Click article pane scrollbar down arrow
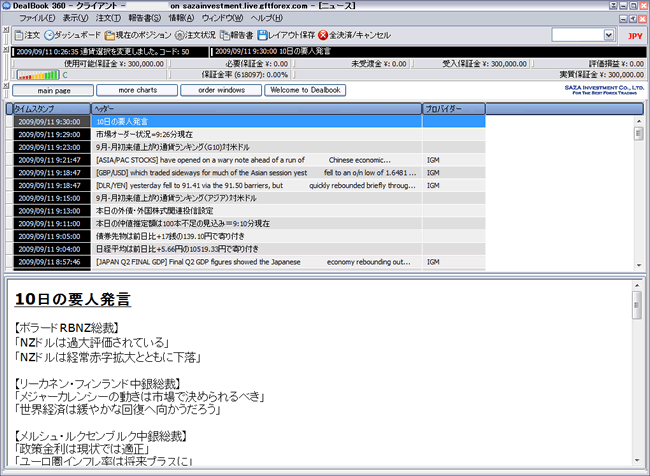This screenshot has height=476, width=650. 637,460
